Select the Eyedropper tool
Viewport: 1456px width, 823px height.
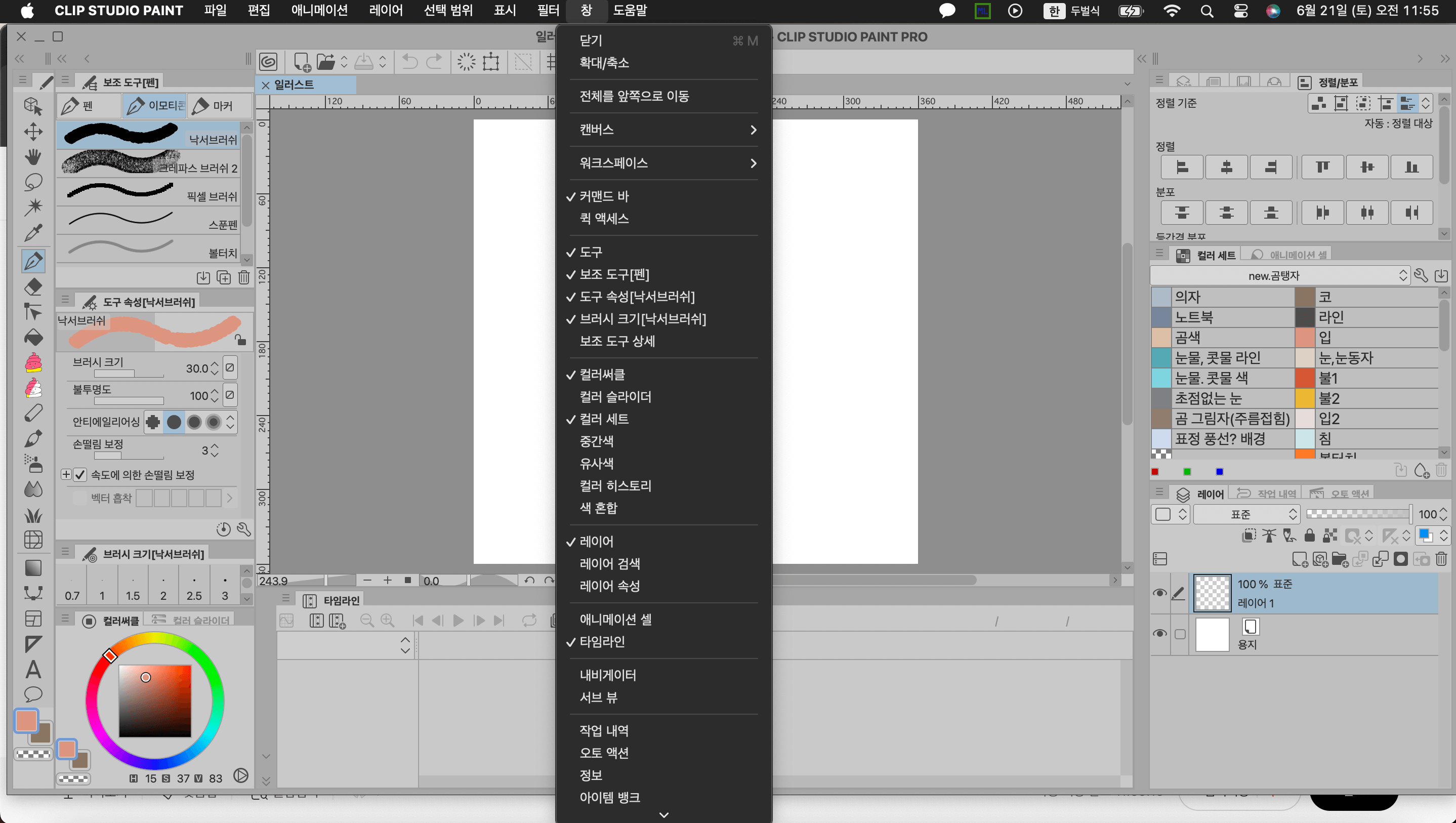(x=33, y=233)
